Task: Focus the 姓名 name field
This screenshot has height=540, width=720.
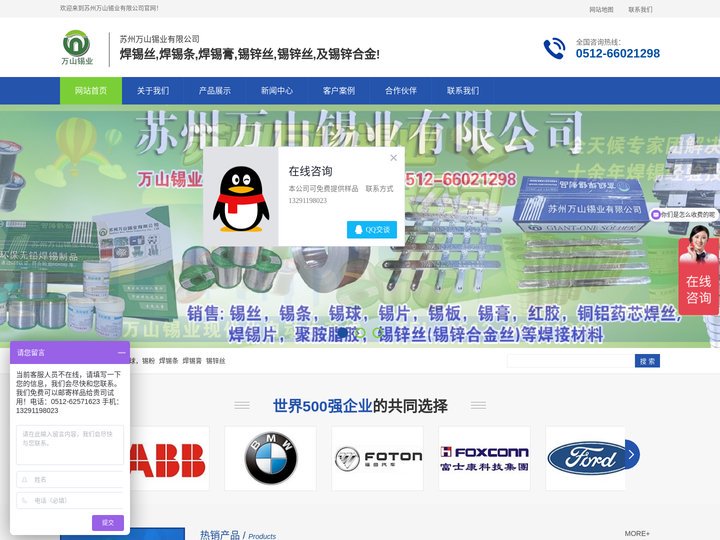Action: (x=70, y=479)
